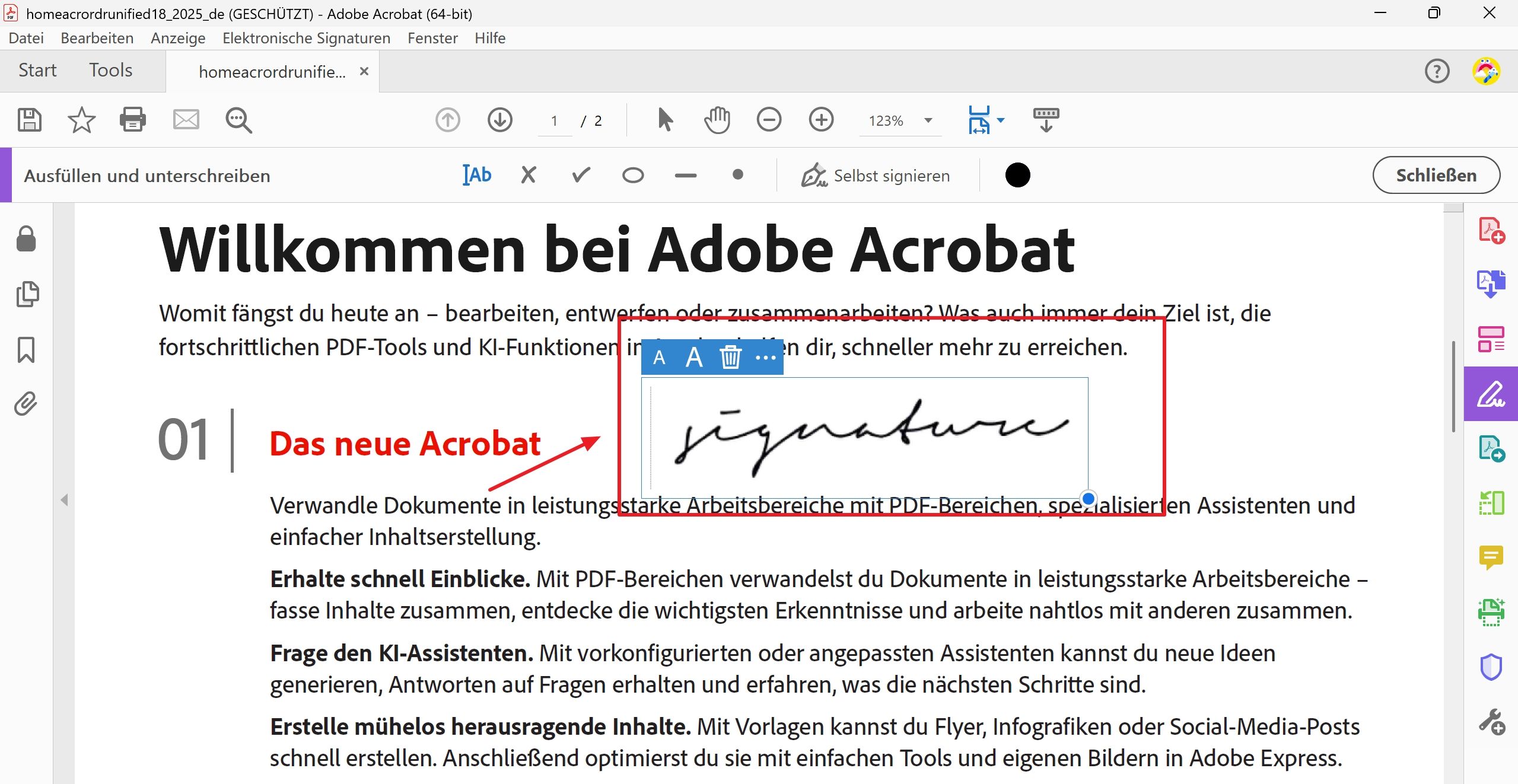This screenshot has height=784, width=1518.
Task: Open the Bearbeiten menu
Action: [x=97, y=38]
